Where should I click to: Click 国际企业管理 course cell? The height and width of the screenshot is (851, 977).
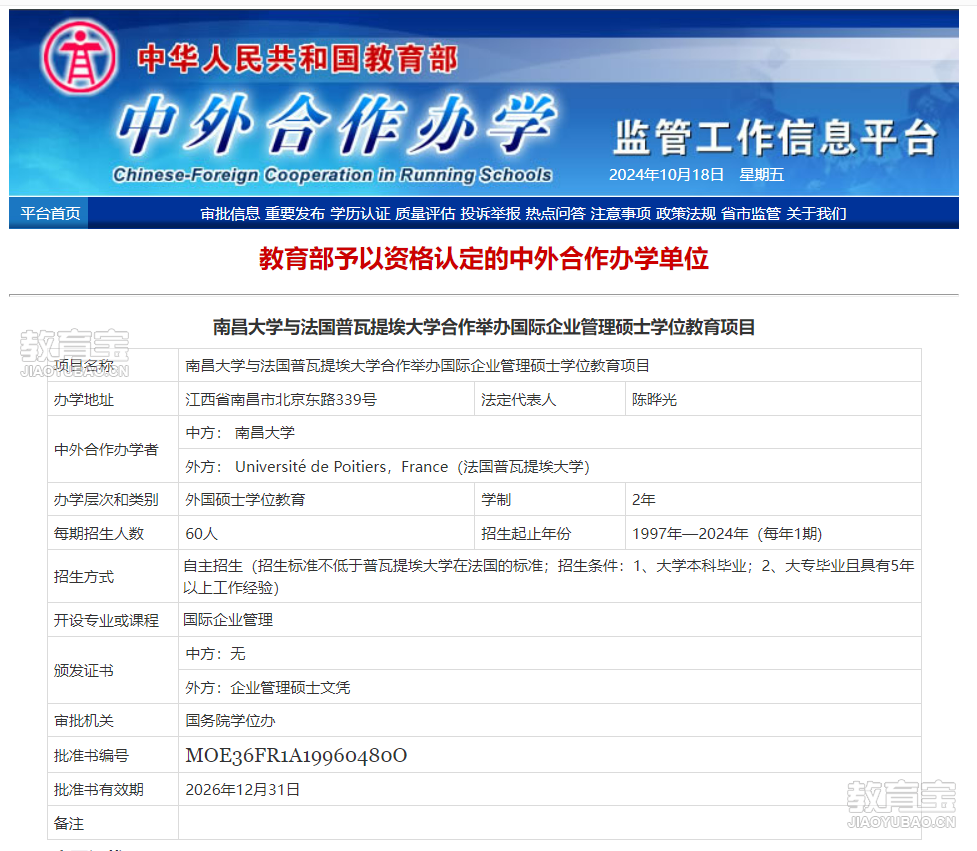point(550,620)
